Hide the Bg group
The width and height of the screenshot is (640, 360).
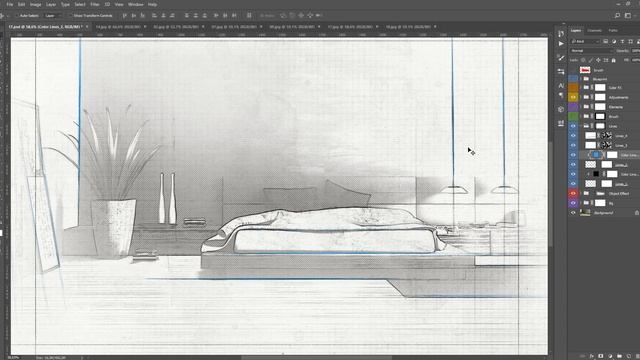[573, 203]
